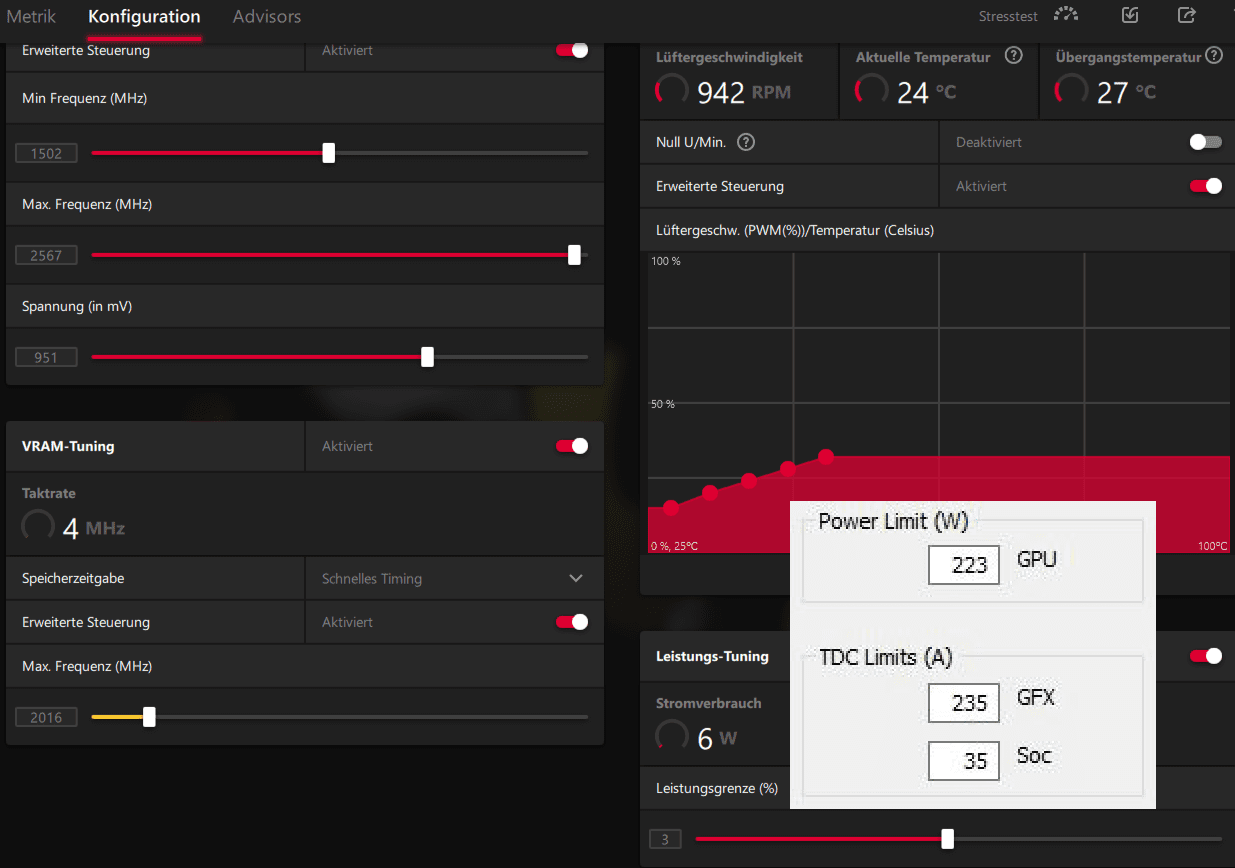Turn off the Leistungs-Tuning switch
Image resolution: width=1235 pixels, height=868 pixels.
1206,656
